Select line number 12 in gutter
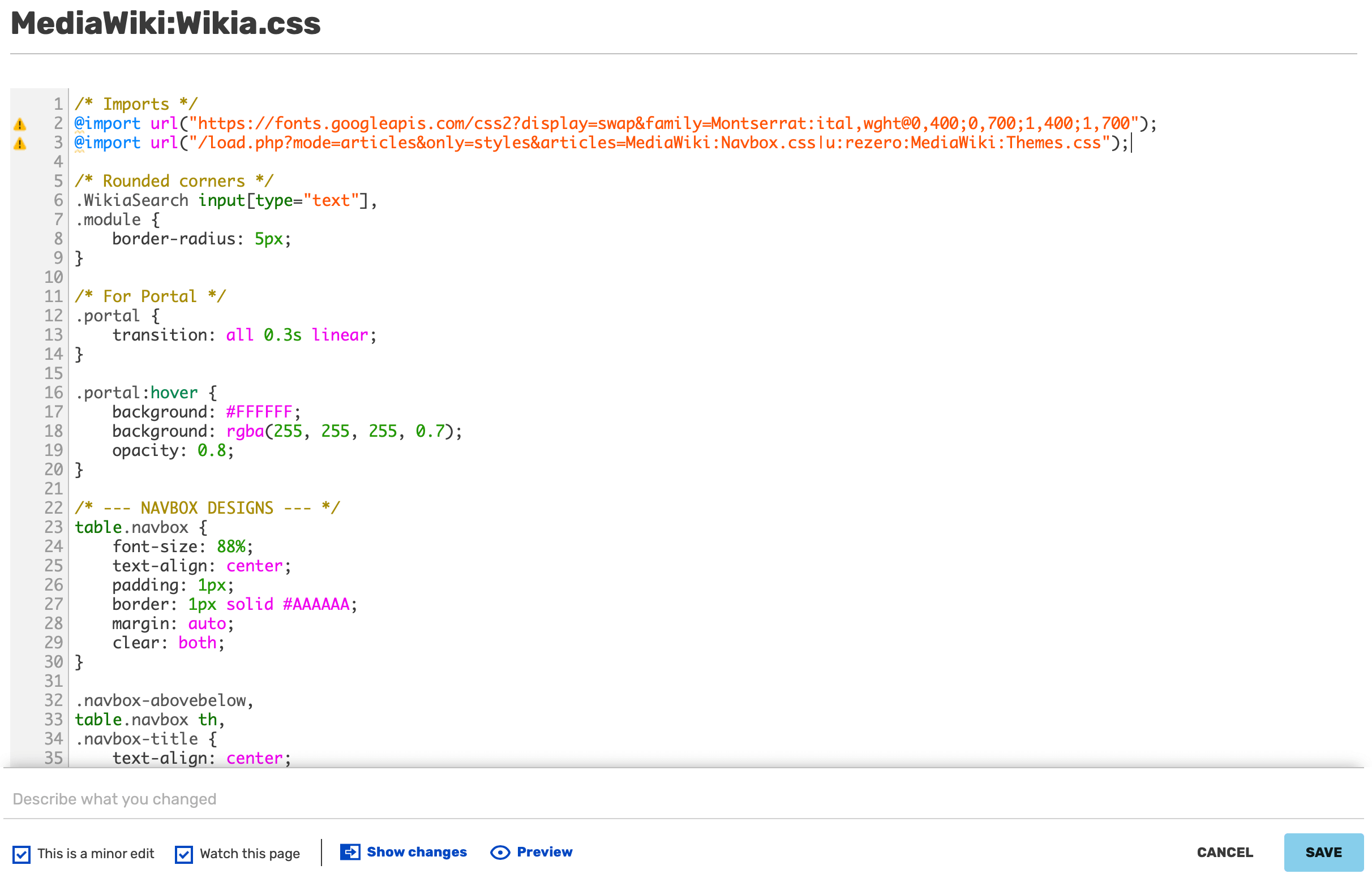 [54, 315]
